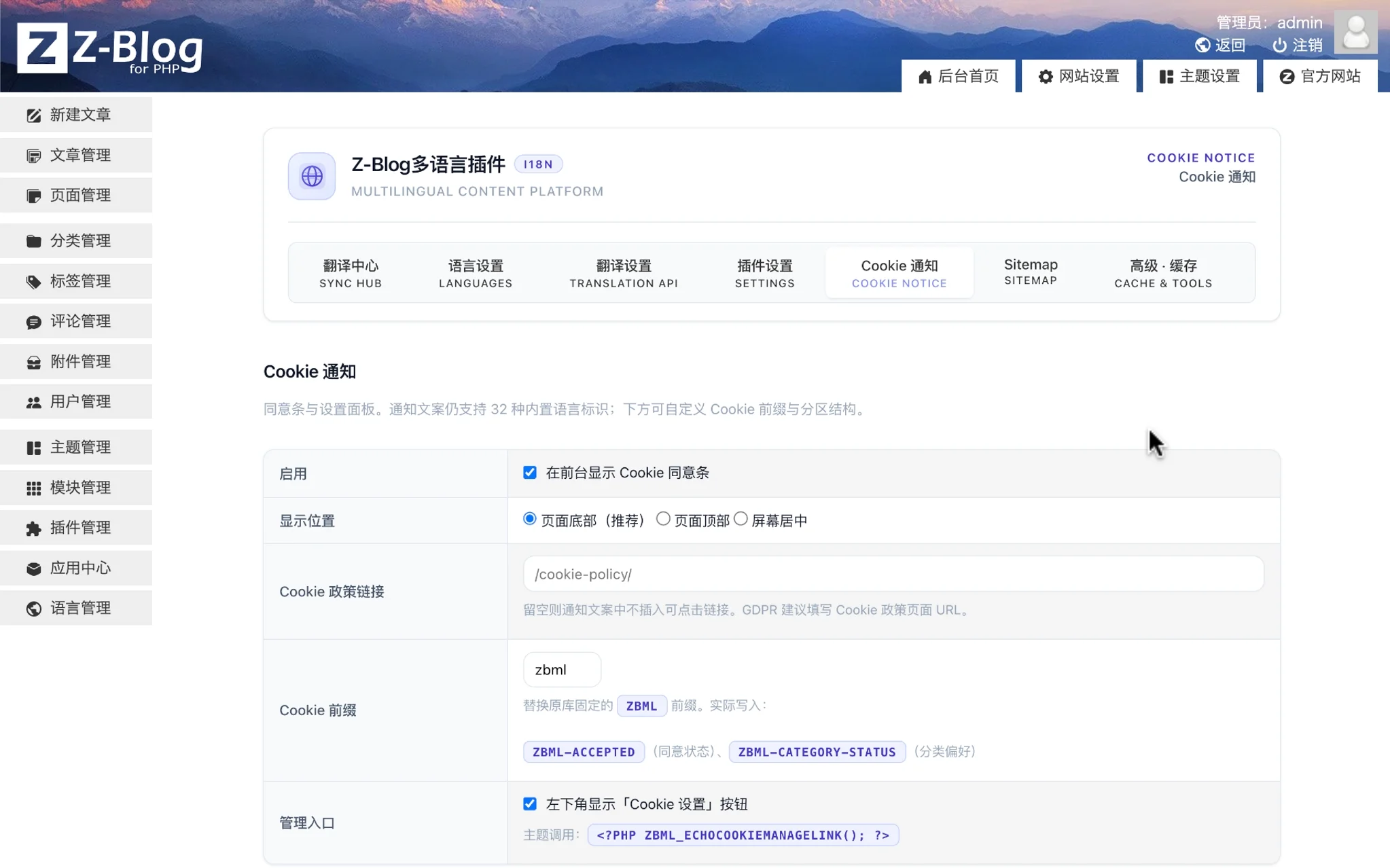Click the article management icon

(33, 156)
